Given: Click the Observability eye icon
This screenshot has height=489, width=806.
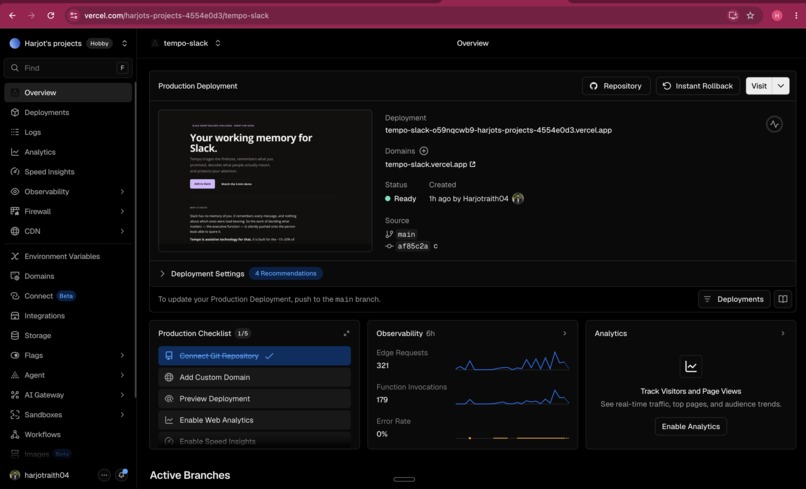Looking at the screenshot, I should pos(15,191).
